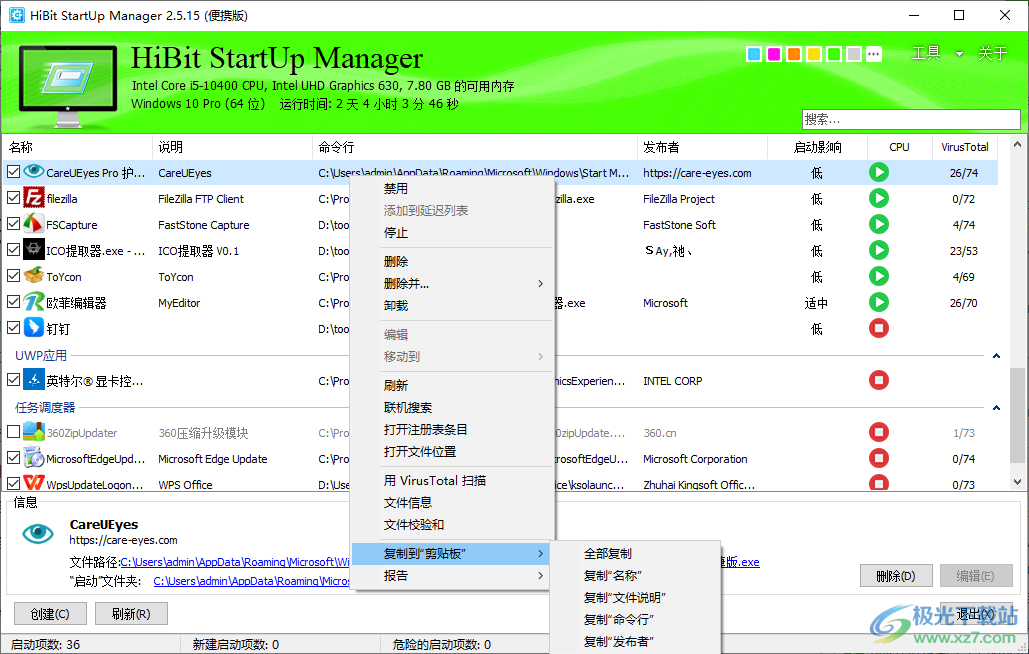Click the 删除(D) button

point(896,576)
